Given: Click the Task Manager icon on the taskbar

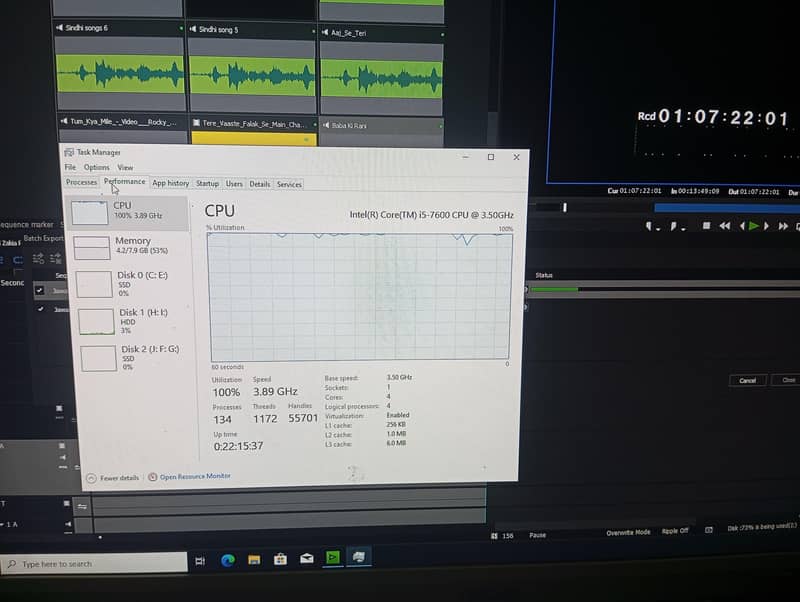Looking at the screenshot, I should point(359,556).
